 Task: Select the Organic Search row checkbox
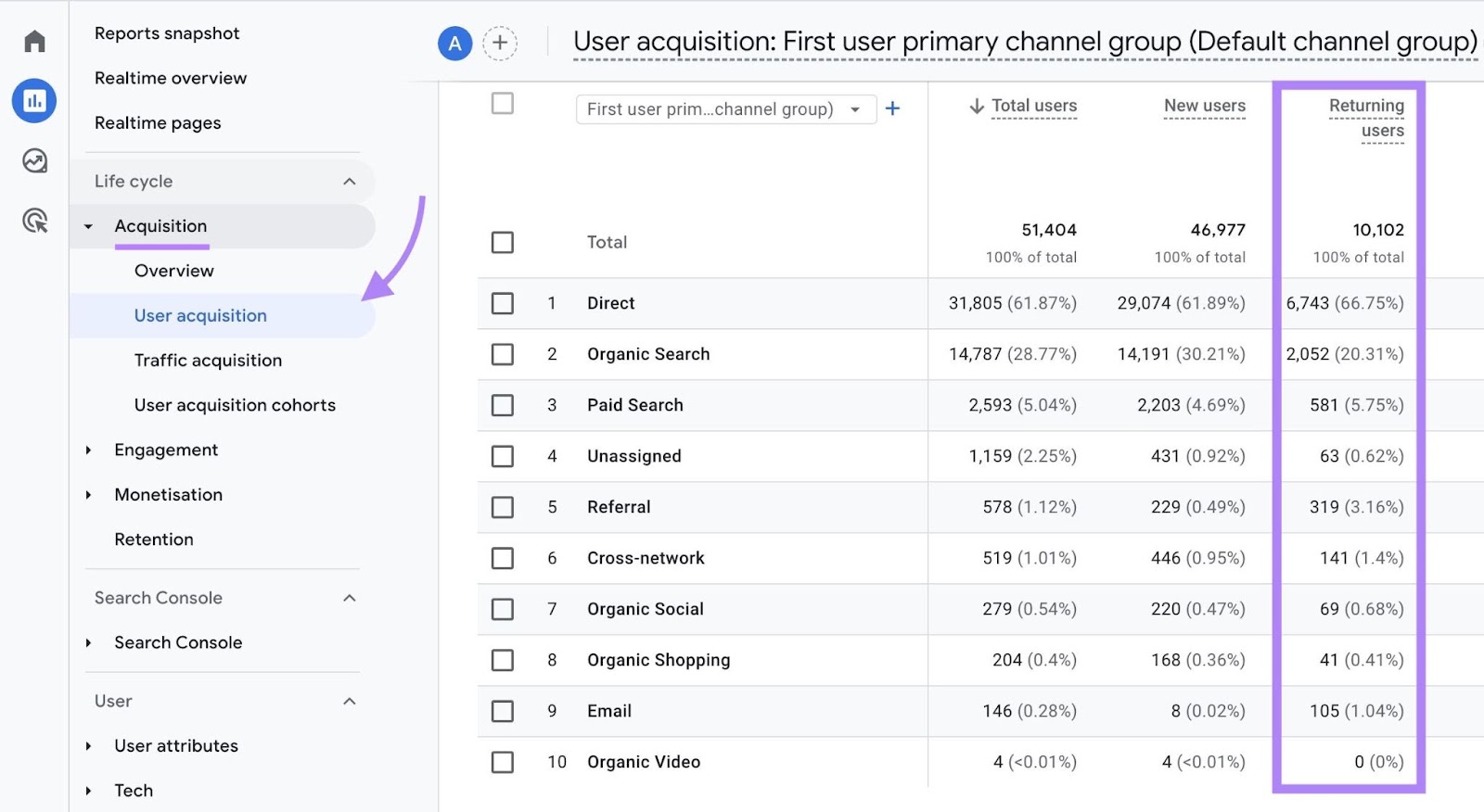[503, 354]
